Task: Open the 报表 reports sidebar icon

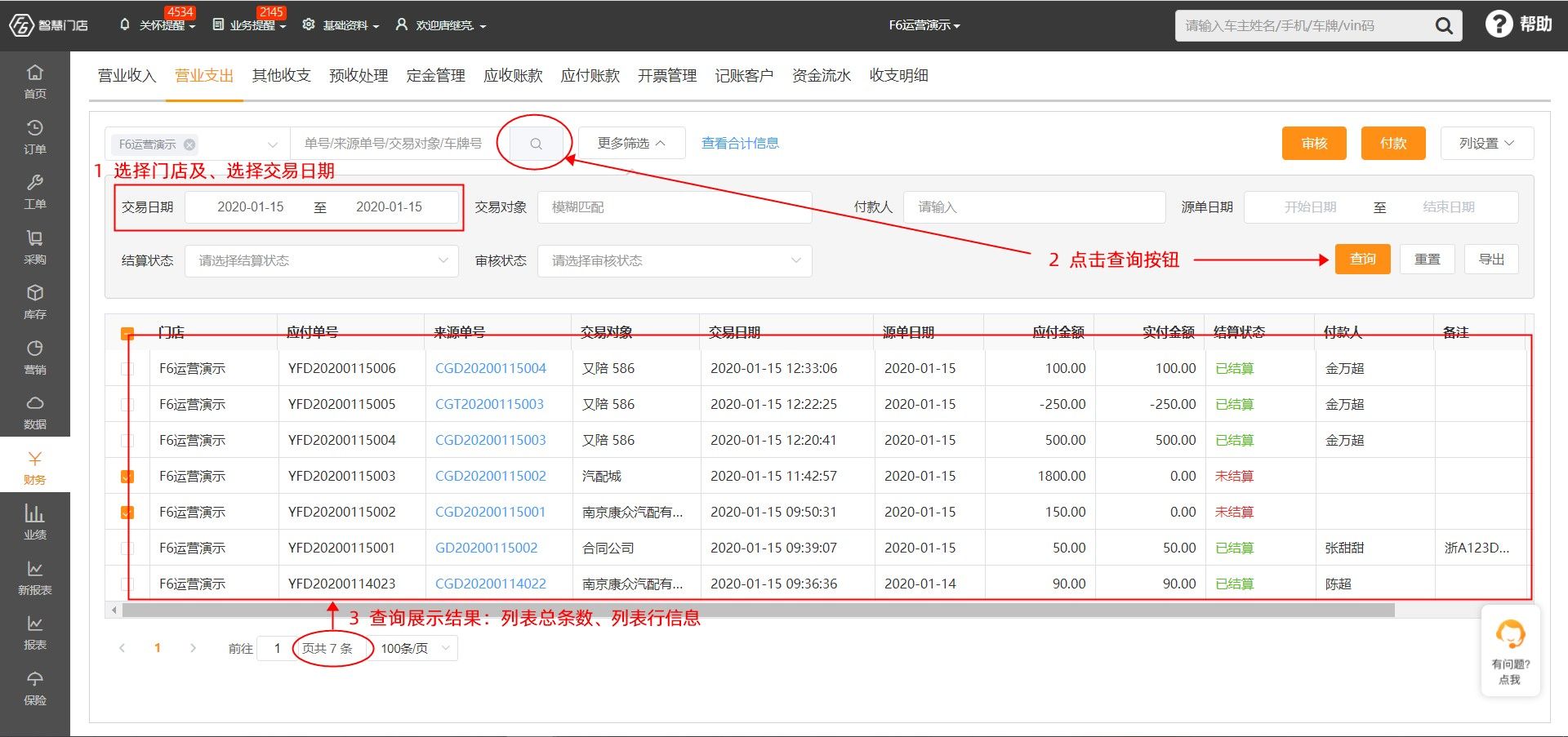Action: point(35,632)
